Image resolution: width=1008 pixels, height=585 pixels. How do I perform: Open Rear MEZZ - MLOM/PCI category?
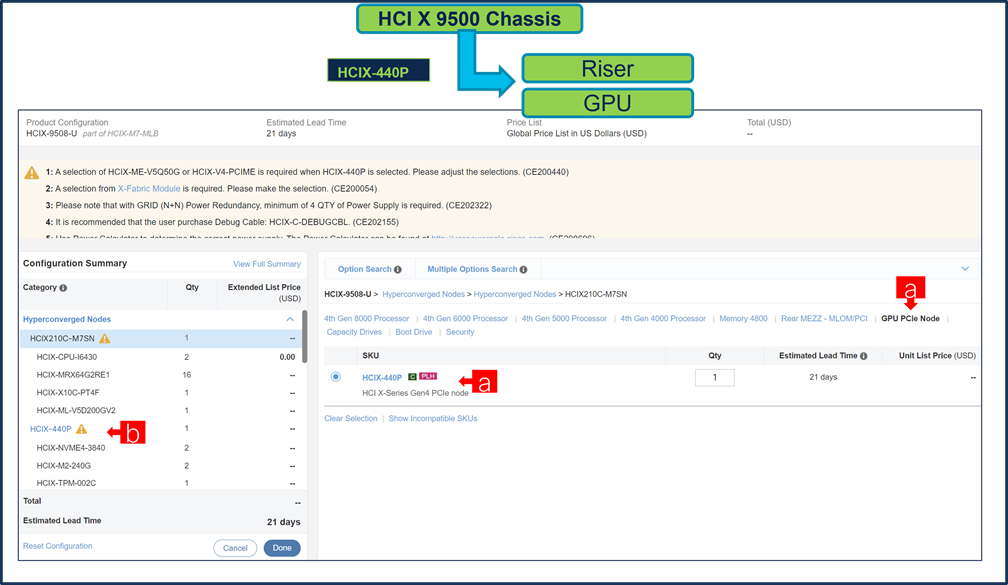point(824,319)
